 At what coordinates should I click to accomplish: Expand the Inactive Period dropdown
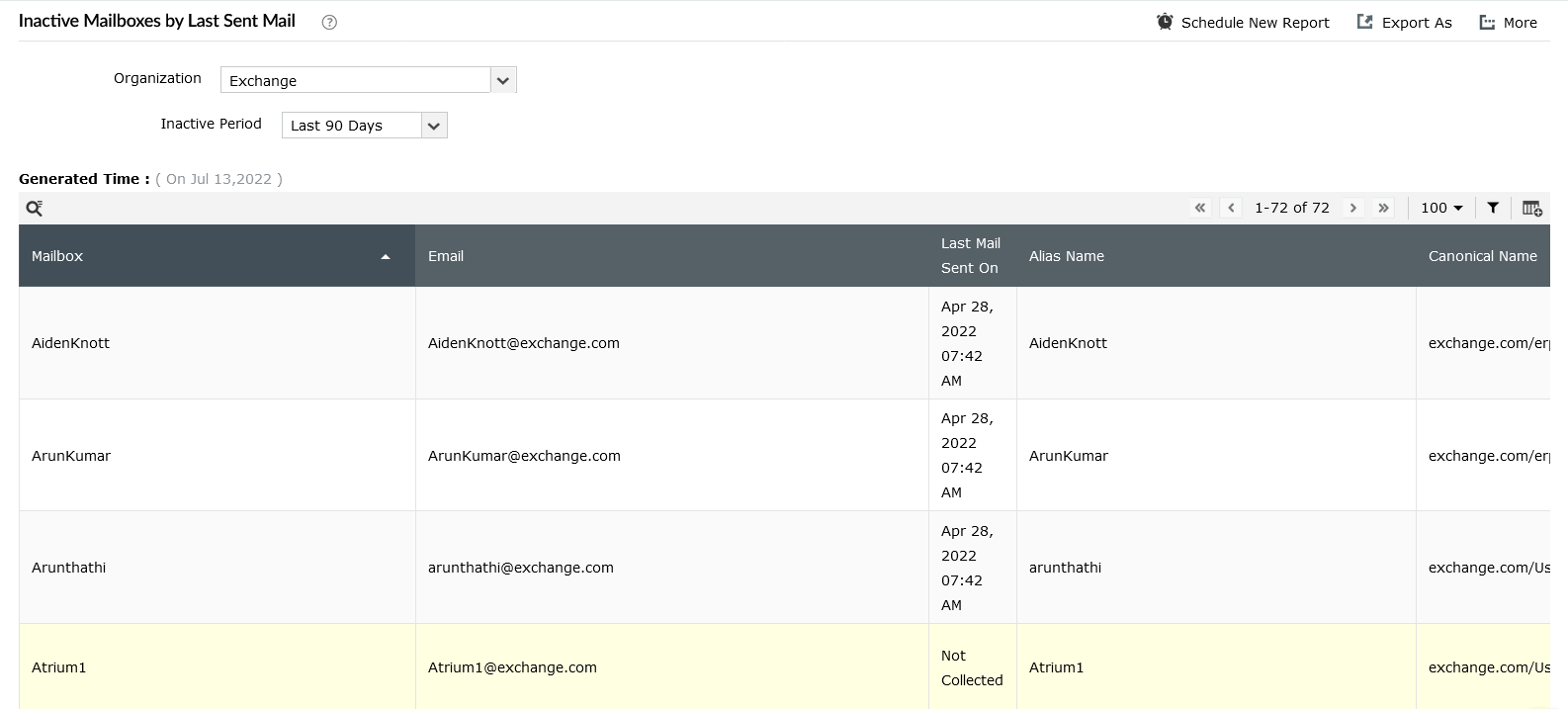pos(434,126)
